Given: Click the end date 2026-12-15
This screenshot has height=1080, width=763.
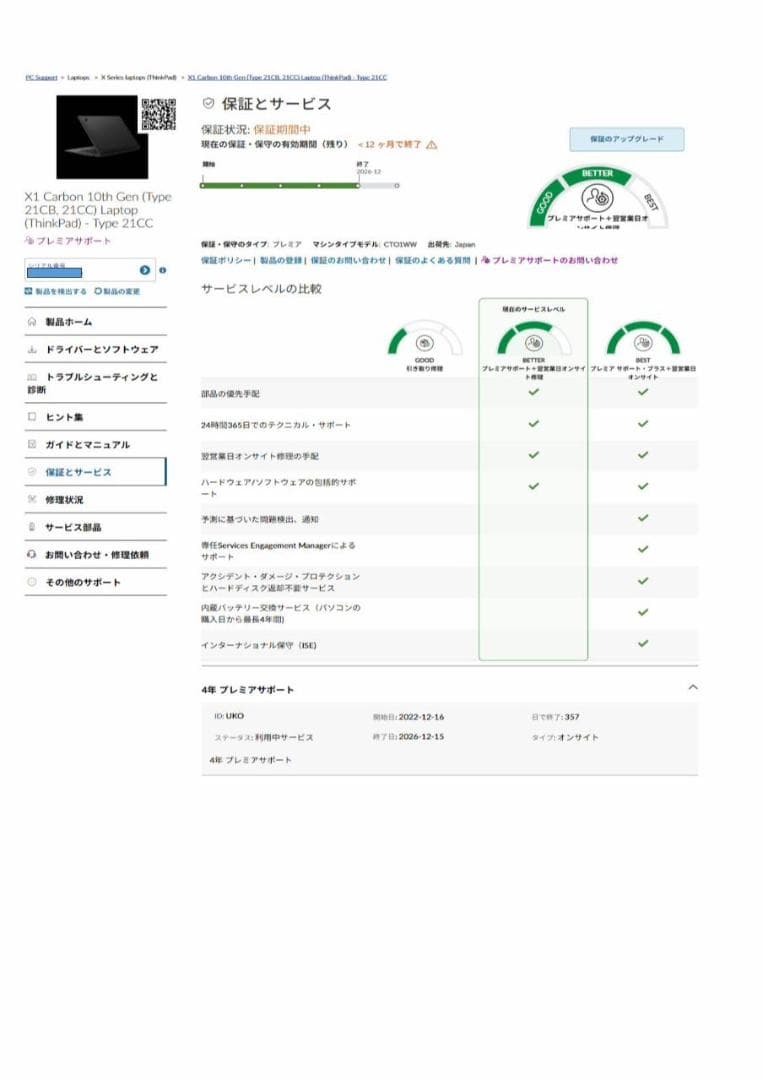Looking at the screenshot, I should pos(421,736).
